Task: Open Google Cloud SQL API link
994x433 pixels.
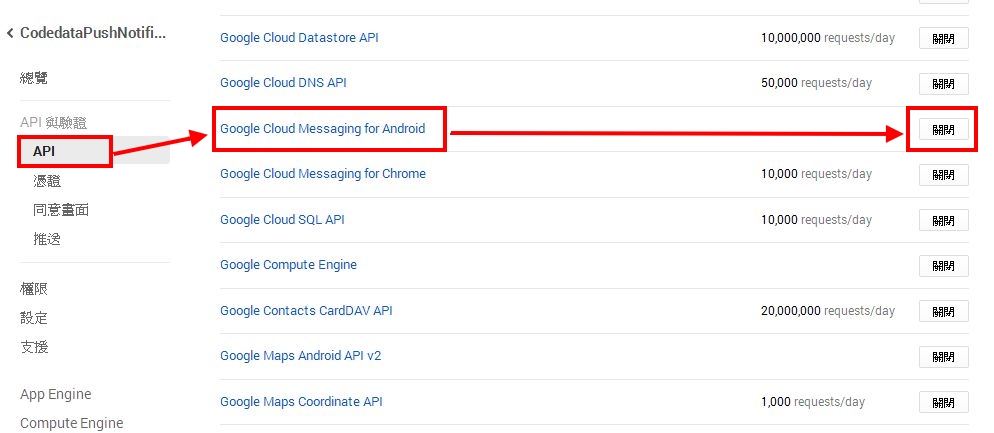Action: point(282,219)
